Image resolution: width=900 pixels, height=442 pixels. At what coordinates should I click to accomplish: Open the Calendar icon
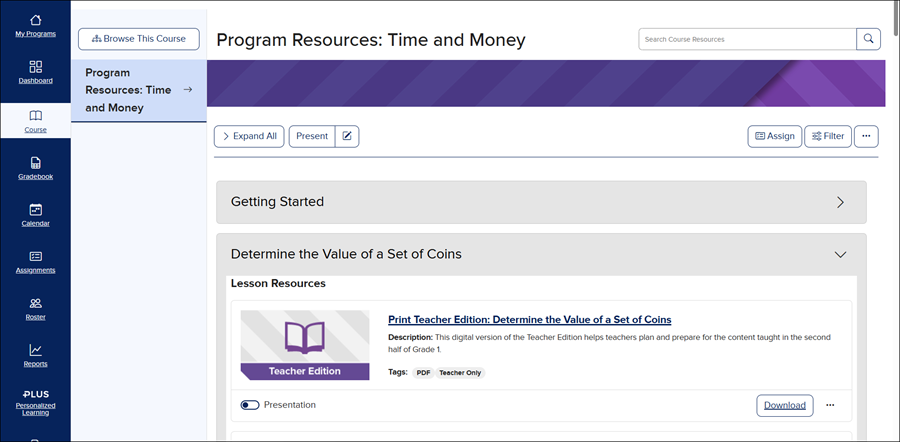pos(35,210)
